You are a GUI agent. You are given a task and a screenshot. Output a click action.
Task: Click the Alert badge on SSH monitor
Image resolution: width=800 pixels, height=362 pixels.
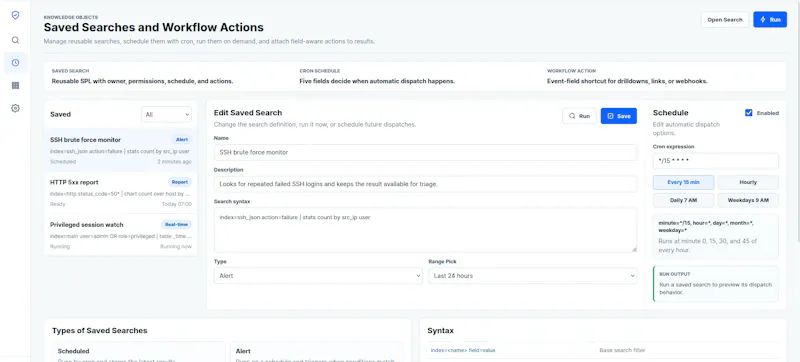coord(182,140)
